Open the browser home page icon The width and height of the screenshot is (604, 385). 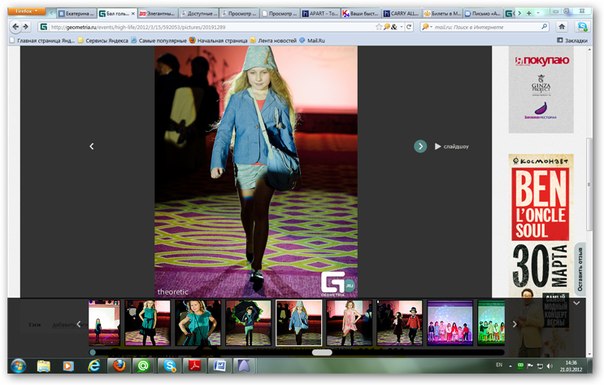[x=562, y=27]
